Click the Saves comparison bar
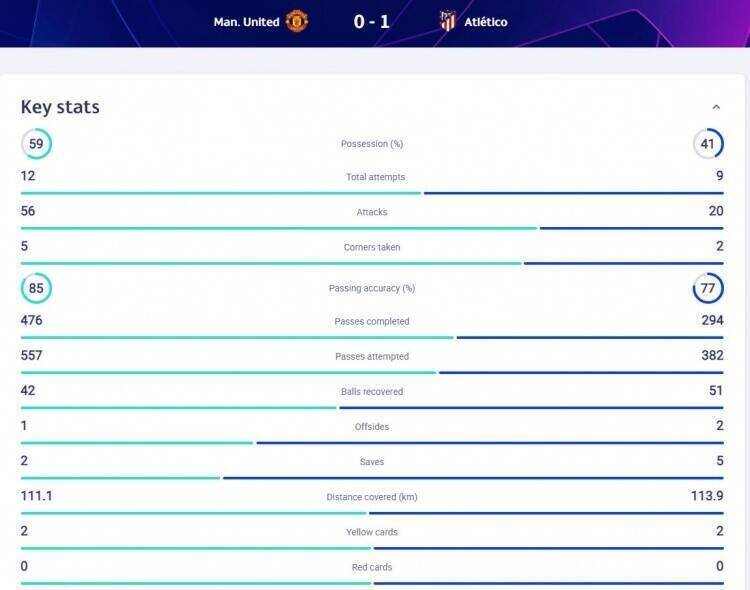 click(x=372, y=478)
